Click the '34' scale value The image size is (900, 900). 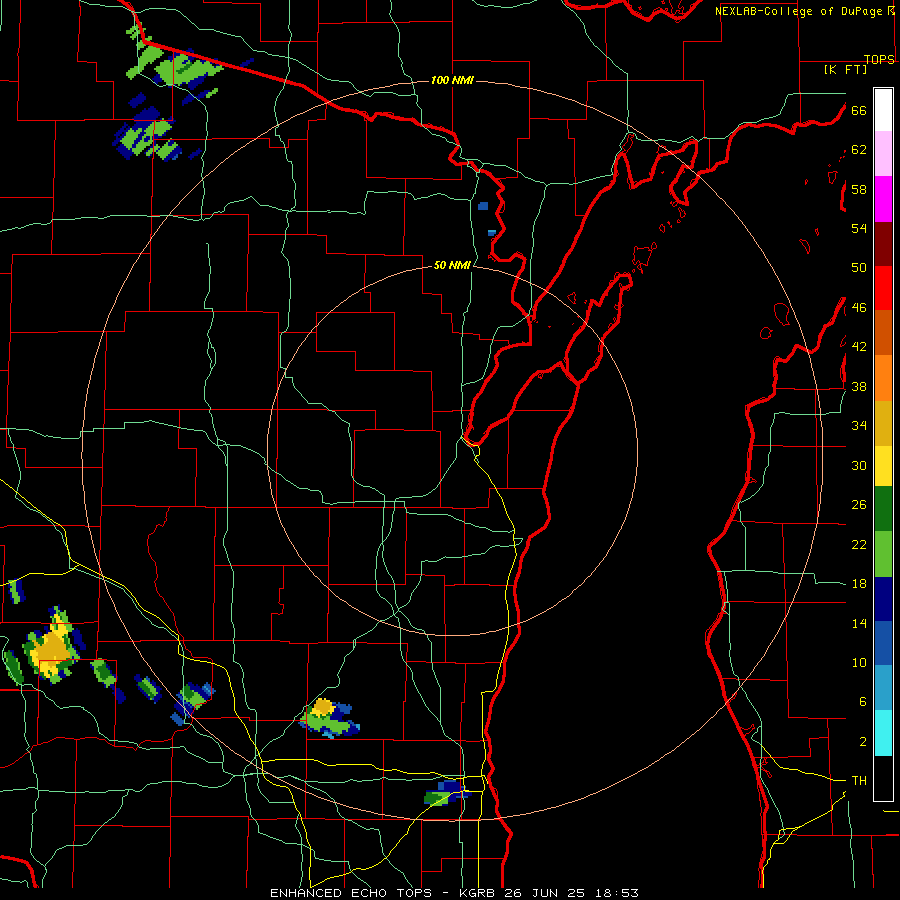859,426
